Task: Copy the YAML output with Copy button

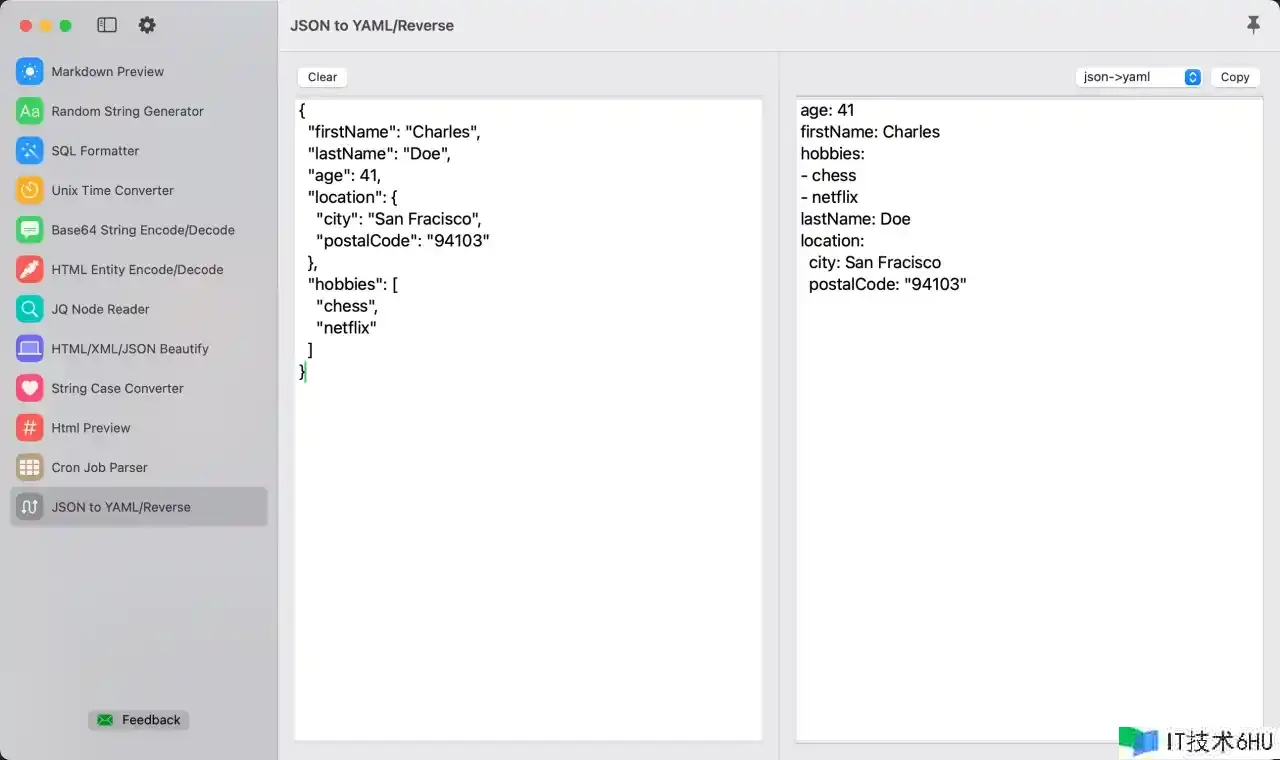Action: tap(1235, 77)
